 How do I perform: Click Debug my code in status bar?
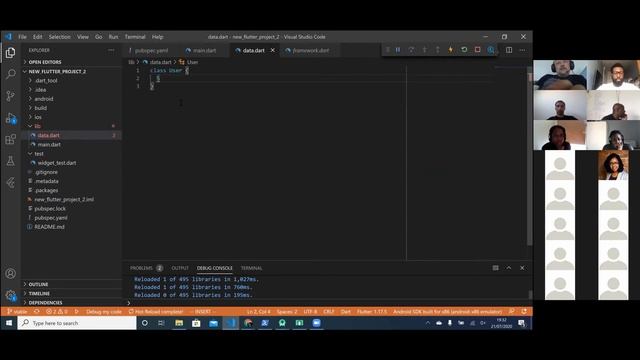coord(104,311)
